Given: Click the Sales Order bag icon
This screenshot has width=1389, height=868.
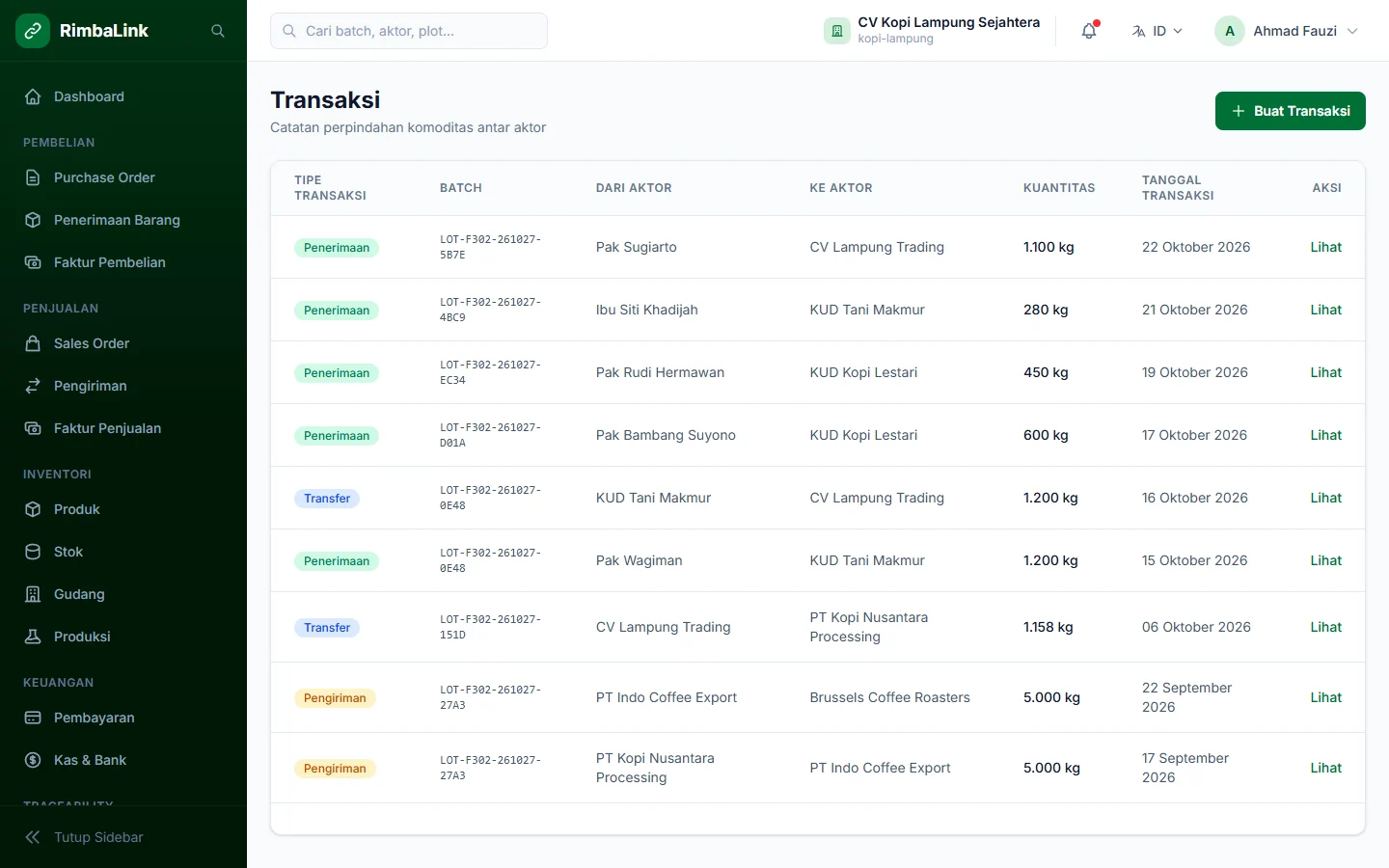Looking at the screenshot, I should tap(33, 343).
